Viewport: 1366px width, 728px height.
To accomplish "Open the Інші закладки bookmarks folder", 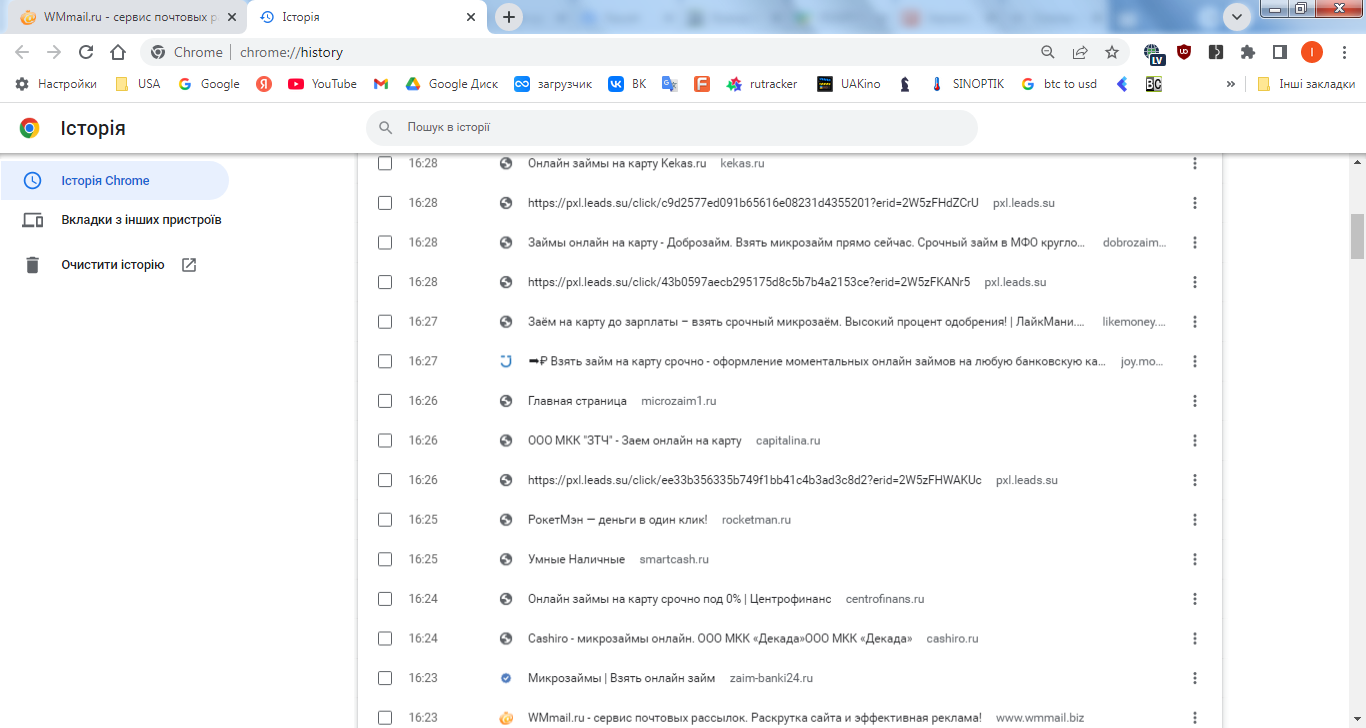I will pos(1306,84).
